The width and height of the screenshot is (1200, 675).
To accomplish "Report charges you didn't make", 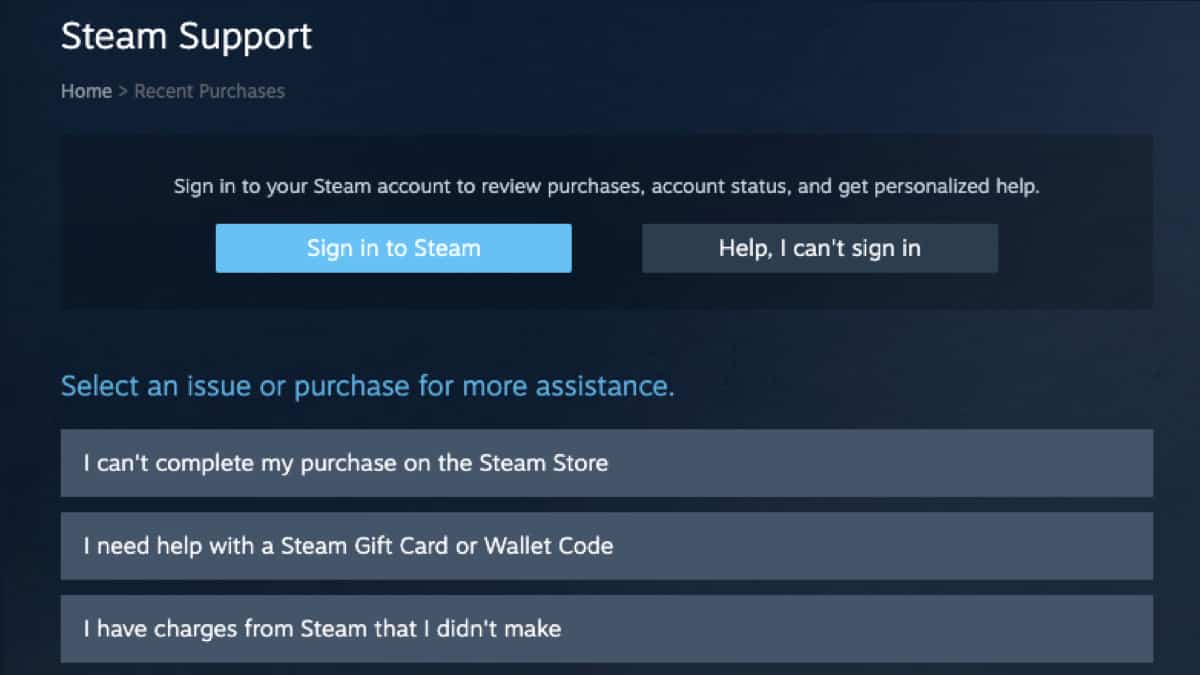I will 606,629.
